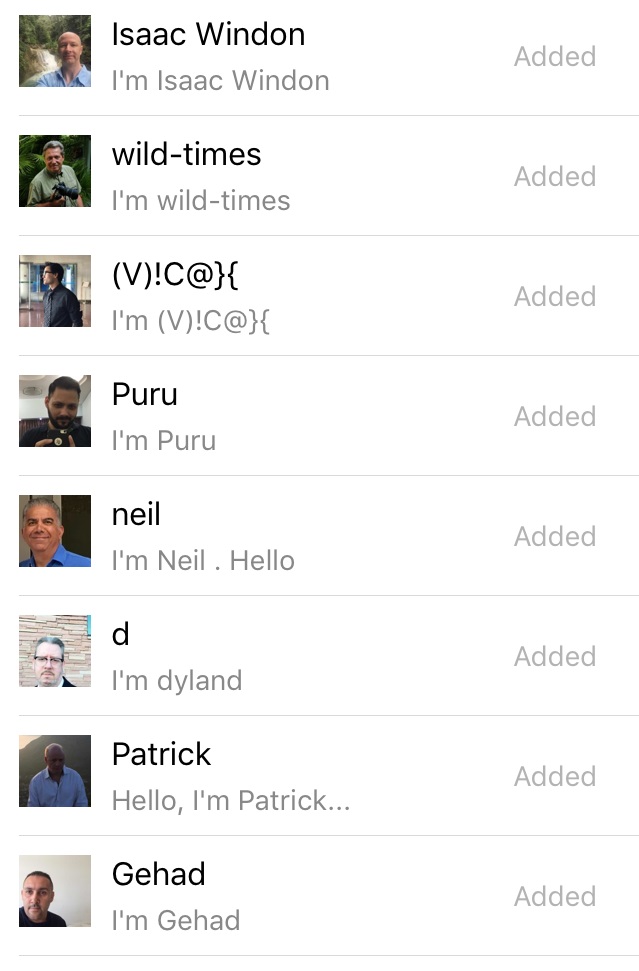639x971 pixels.
Task: Tap the "I'm wild-times" subtitle text
Action: coord(201,200)
